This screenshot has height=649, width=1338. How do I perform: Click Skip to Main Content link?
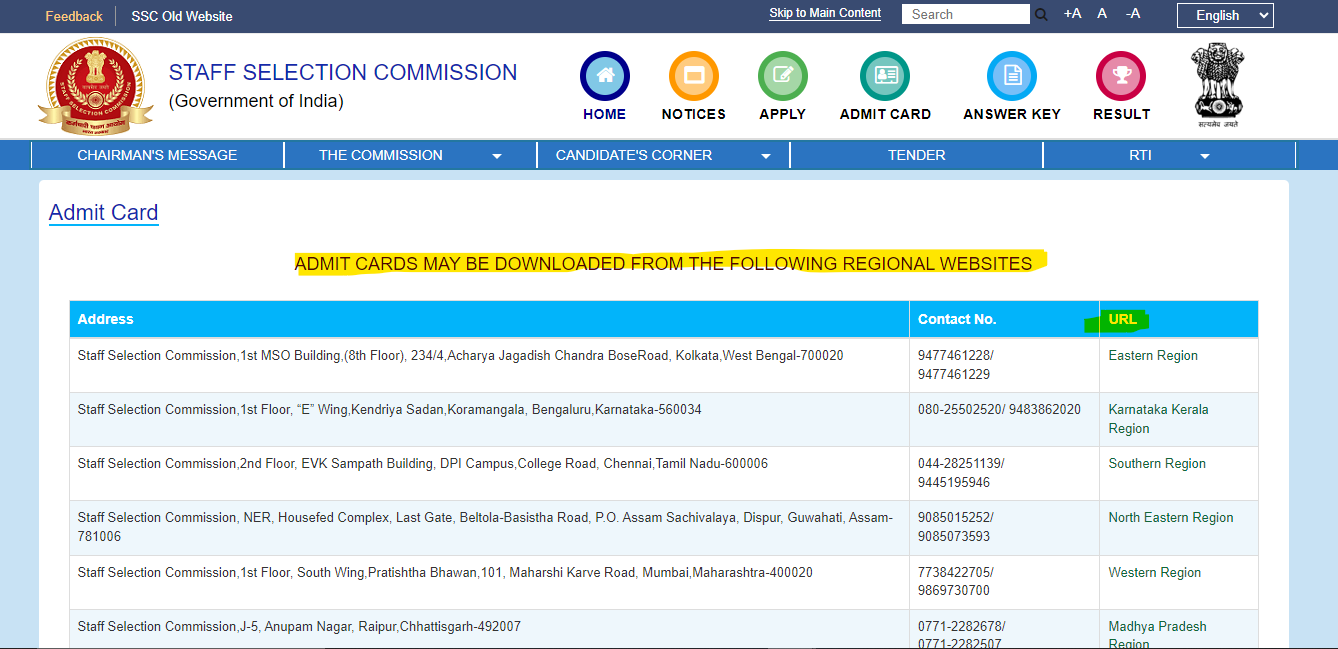[x=825, y=13]
